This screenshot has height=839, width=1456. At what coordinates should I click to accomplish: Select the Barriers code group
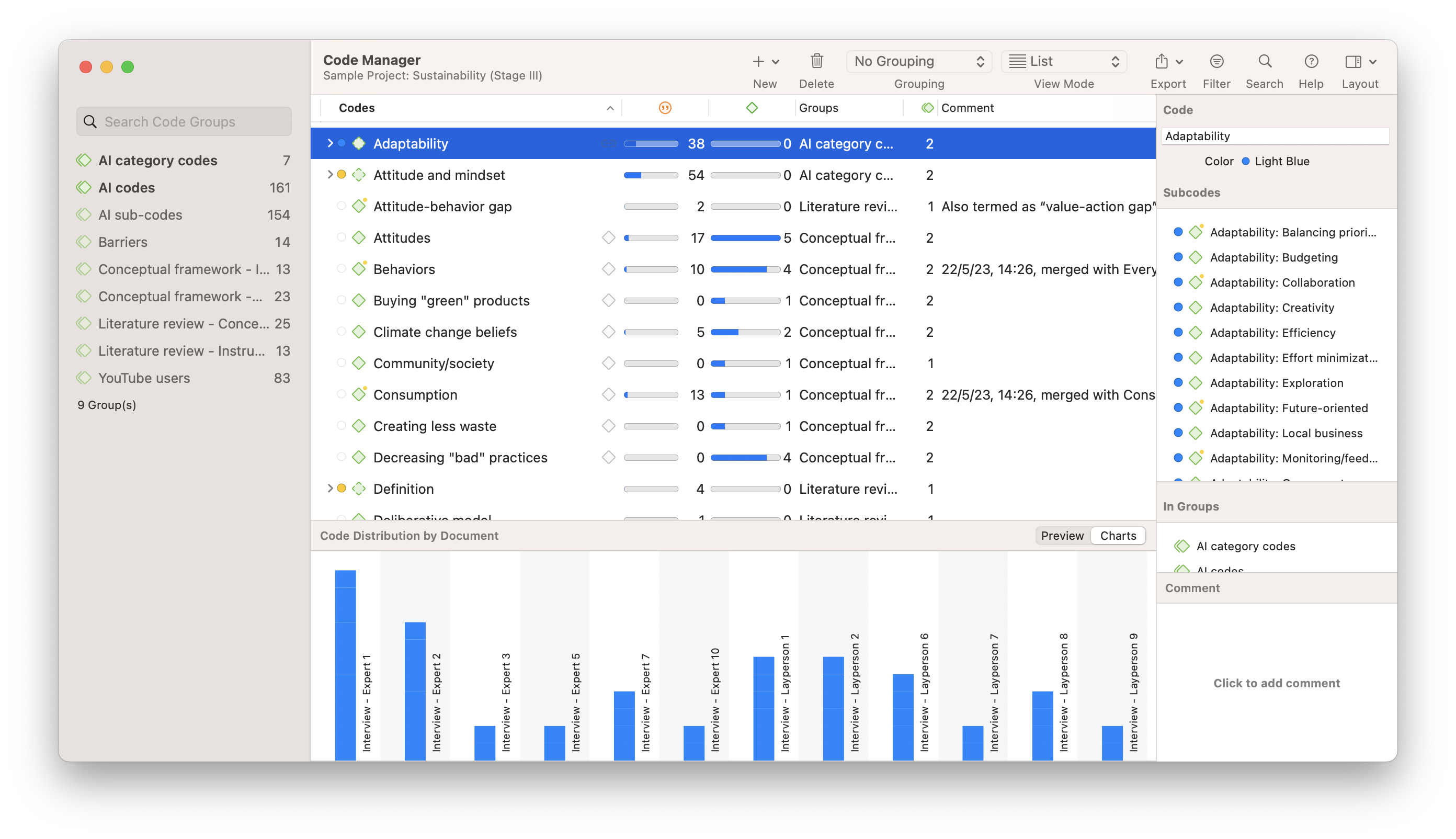tap(123, 242)
